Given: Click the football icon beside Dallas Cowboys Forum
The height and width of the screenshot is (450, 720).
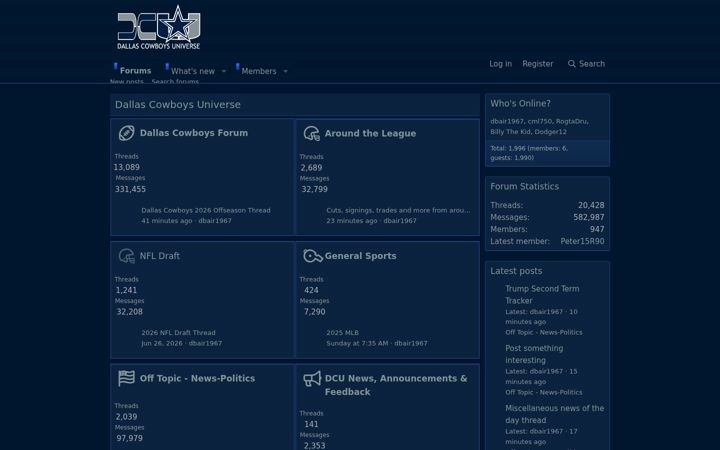Looking at the screenshot, I should 126,133.
